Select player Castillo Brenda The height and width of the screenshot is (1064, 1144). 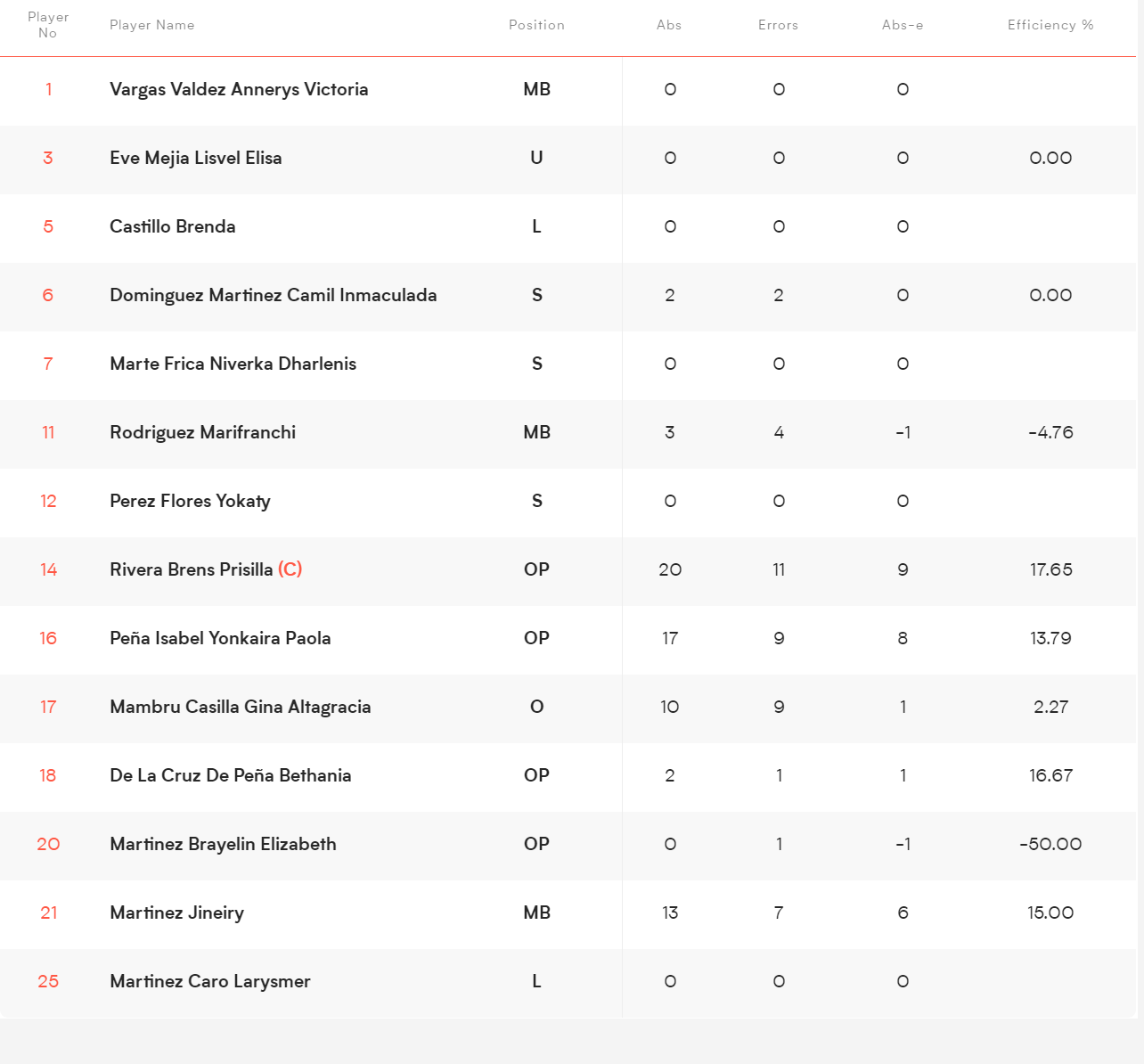173,226
